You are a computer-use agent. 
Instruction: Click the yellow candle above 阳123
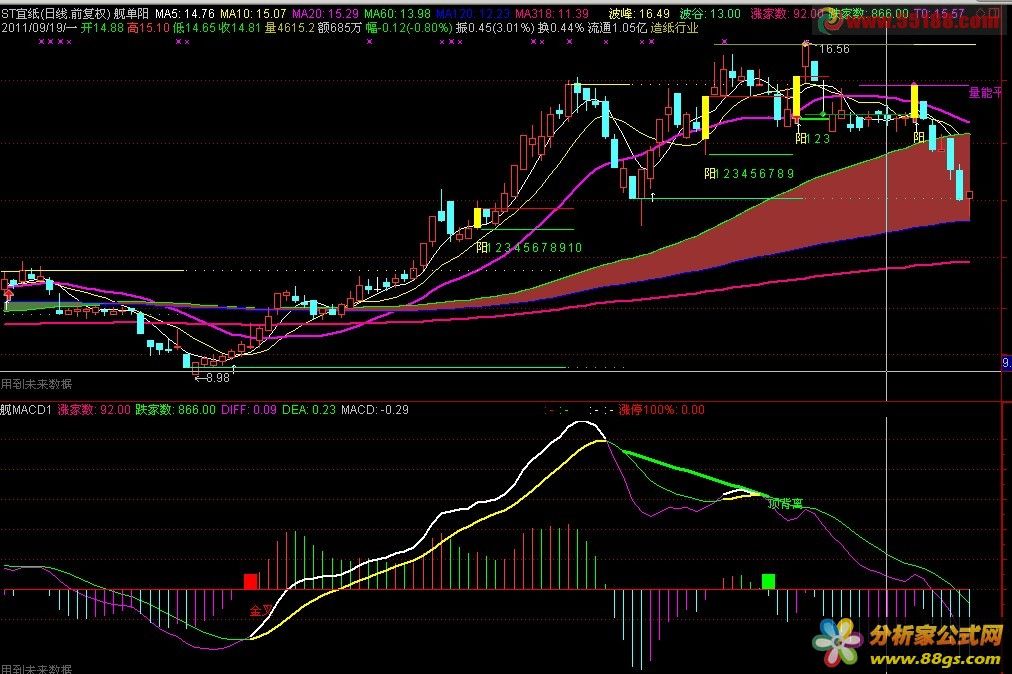click(x=797, y=96)
